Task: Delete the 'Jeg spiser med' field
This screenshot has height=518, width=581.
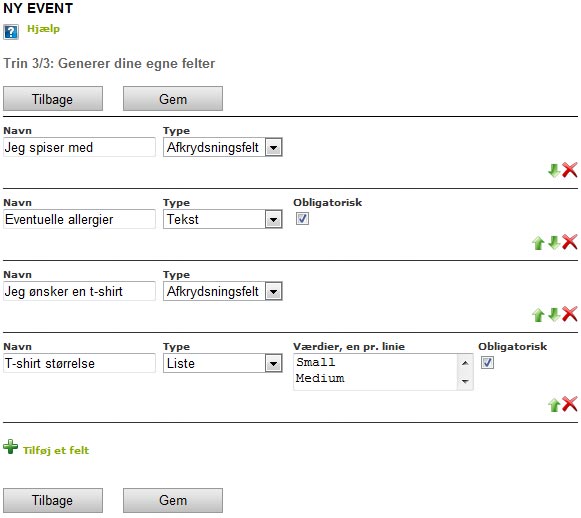Action: (x=570, y=170)
